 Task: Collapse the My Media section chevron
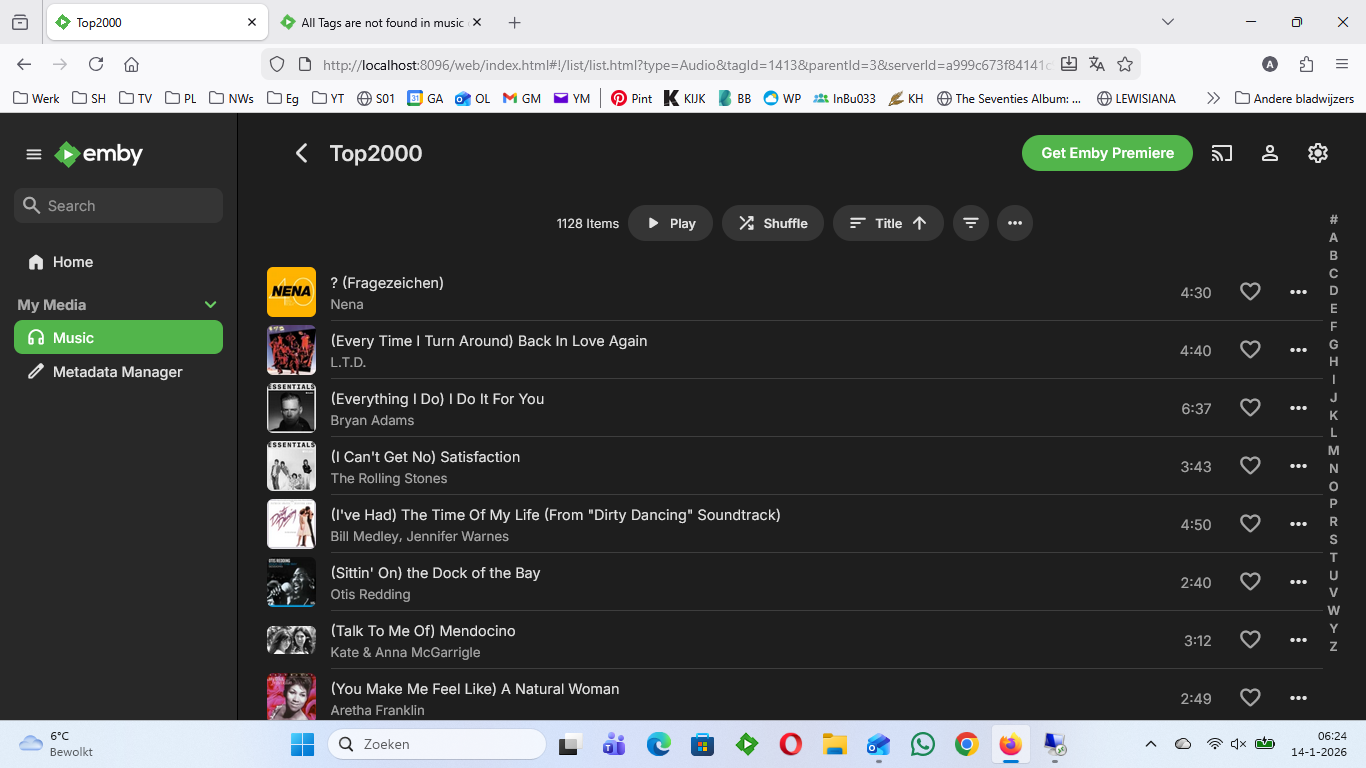click(x=210, y=305)
